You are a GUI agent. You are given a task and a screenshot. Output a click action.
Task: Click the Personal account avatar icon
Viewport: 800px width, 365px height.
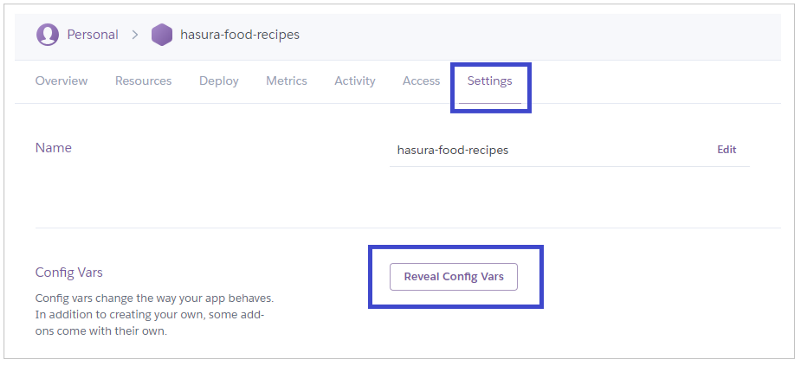[x=47, y=35]
